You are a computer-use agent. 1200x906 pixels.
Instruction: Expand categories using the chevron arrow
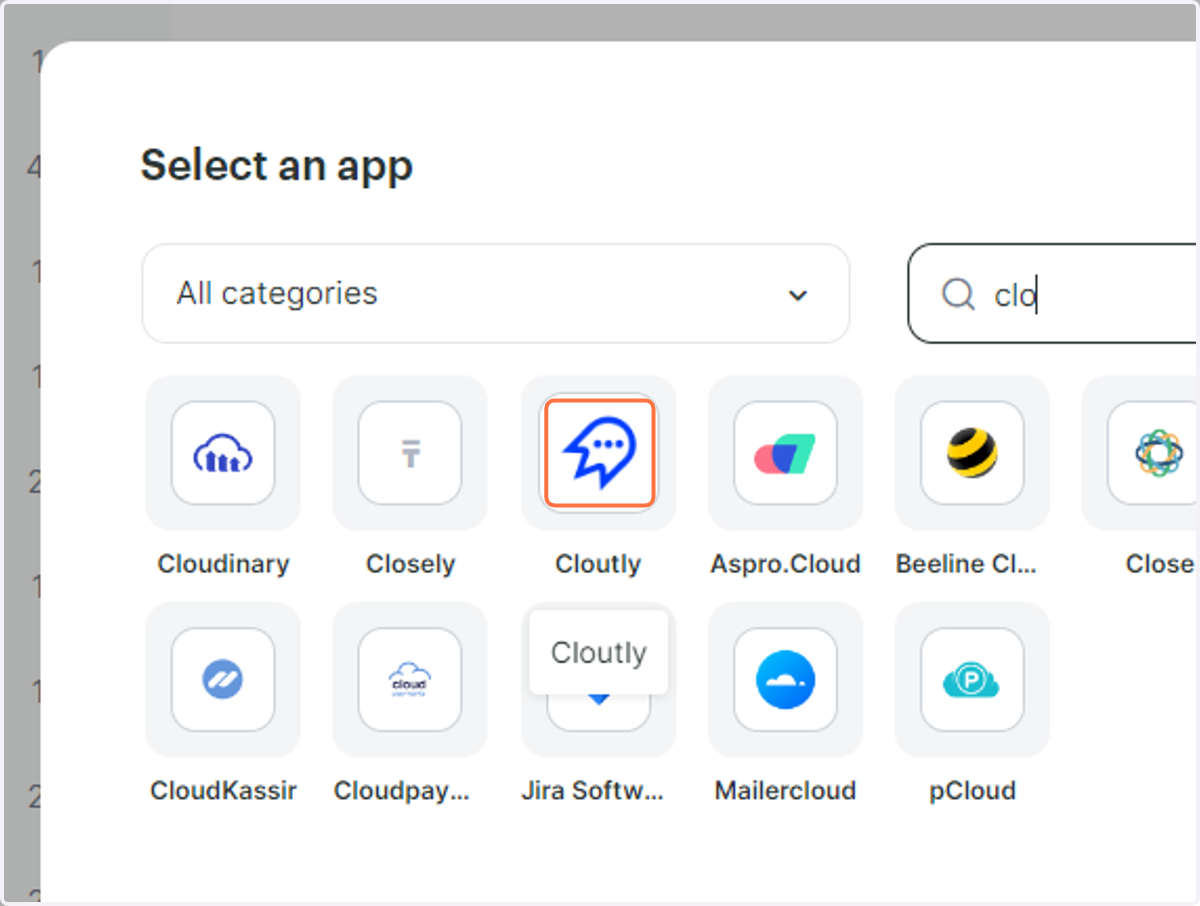[x=797, y=295]
